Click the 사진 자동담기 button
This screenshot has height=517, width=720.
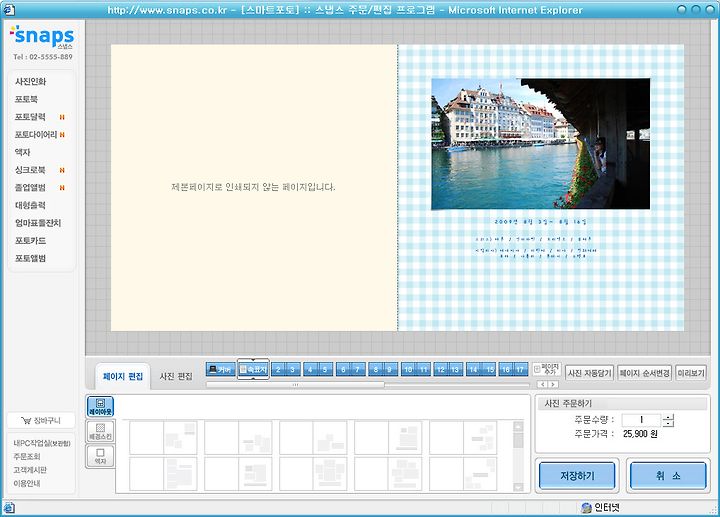click(590, 373)
